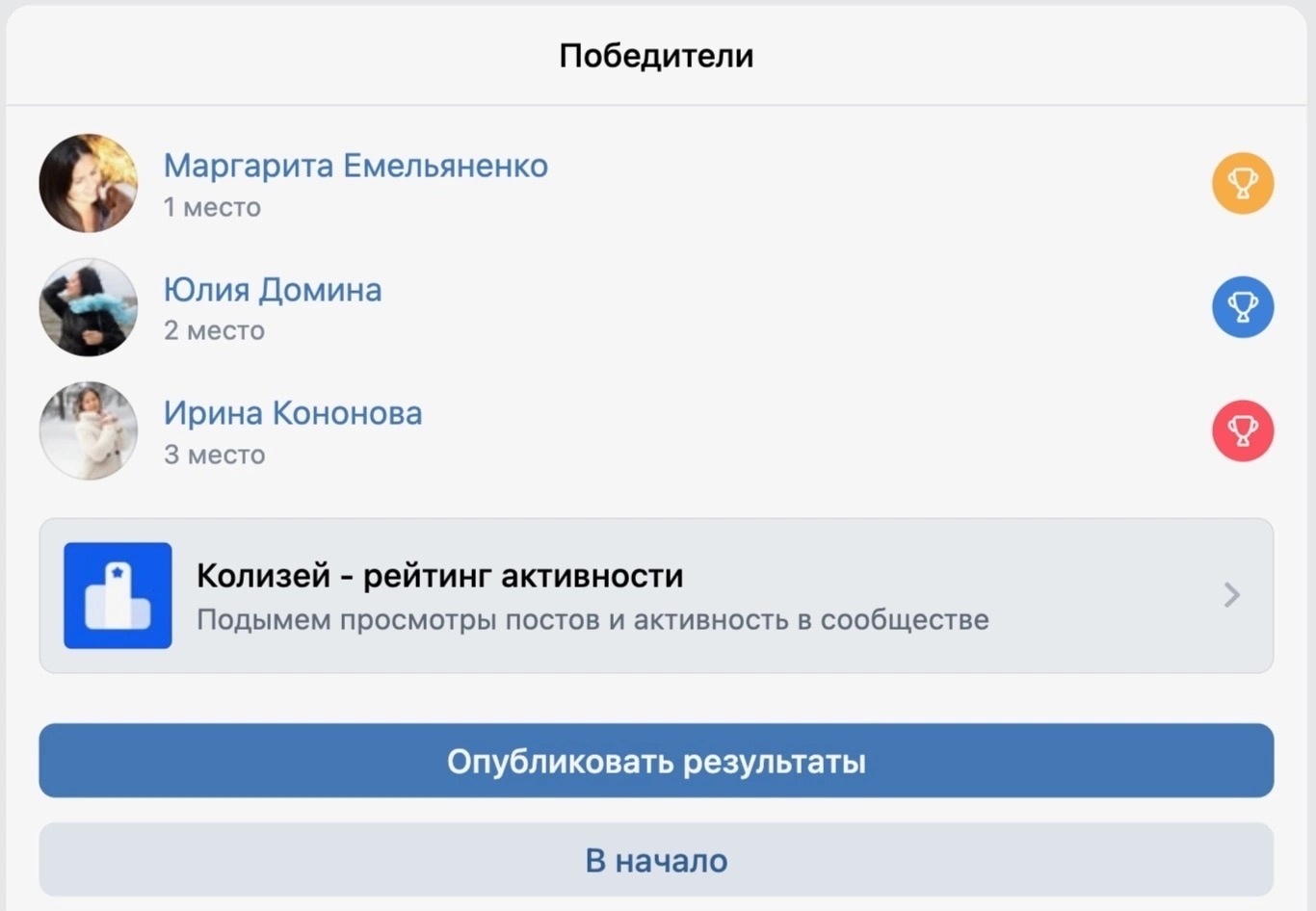Open Ирина Кононова's avatar photo
1316x911 pixels.
(89, 430)
